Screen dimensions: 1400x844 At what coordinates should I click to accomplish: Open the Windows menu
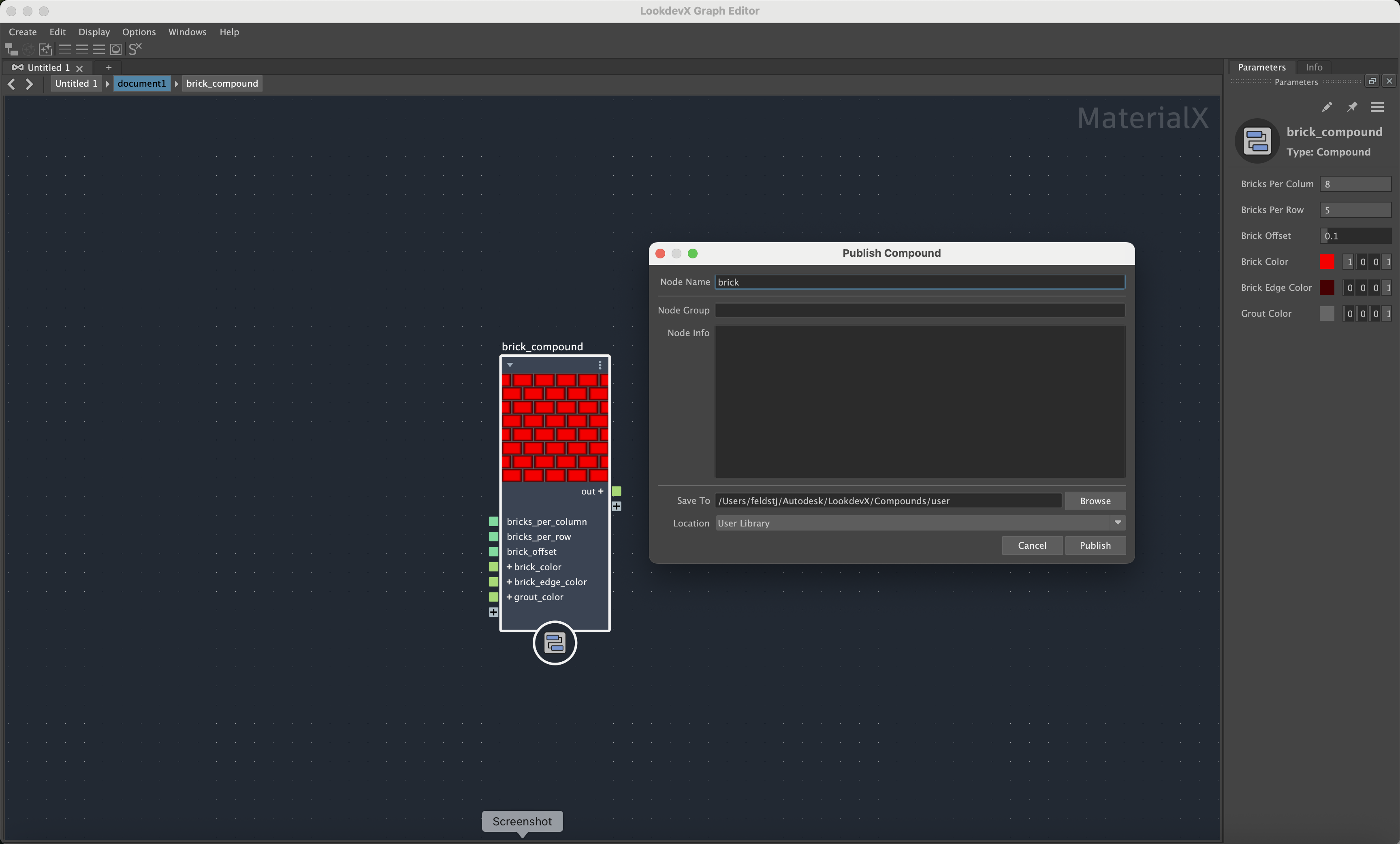click(x=187, y=32)
